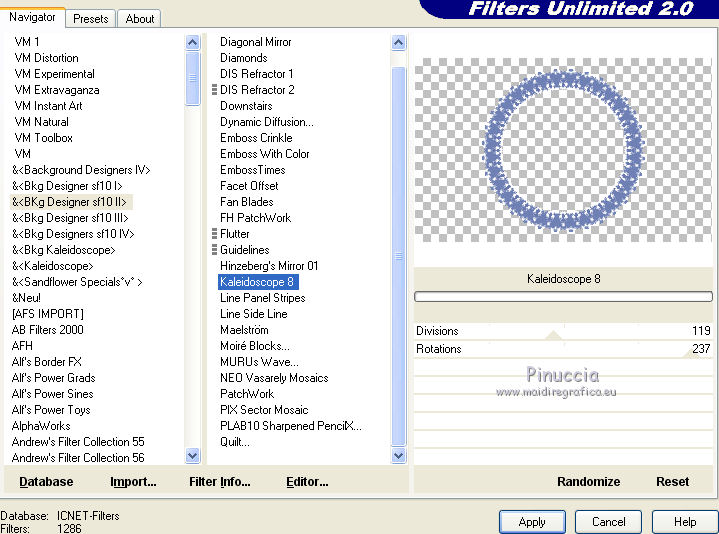719x534 pixels.
Task: Click the filter list scrollbar thumb
Action: [398, 256]
